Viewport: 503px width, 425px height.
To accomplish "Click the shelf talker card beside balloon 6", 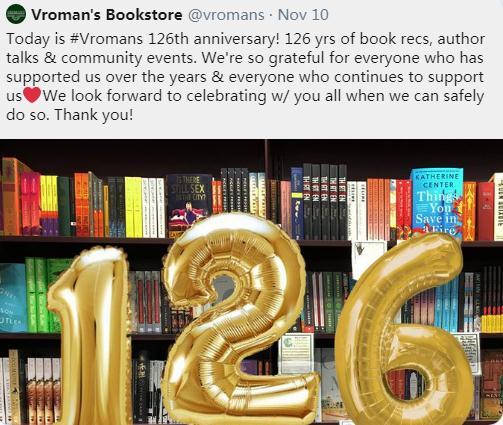I will (x=469, y=353).
